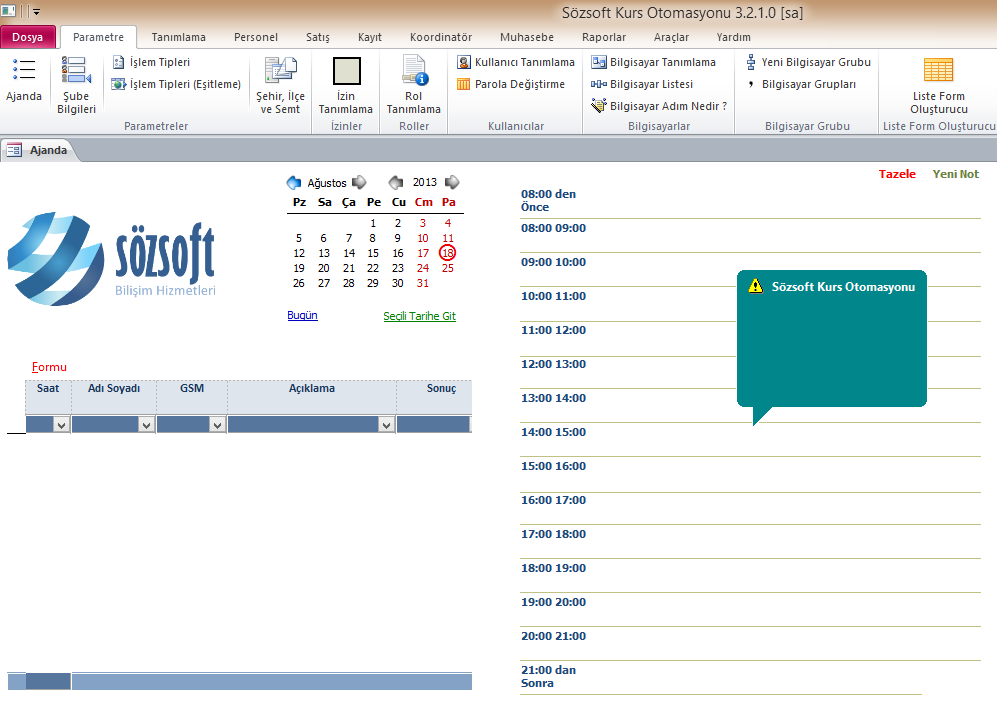Click Parola Değiştirme in the ribbon
Viewport: 997px width, 705px height.
click(x=511, y=84)
